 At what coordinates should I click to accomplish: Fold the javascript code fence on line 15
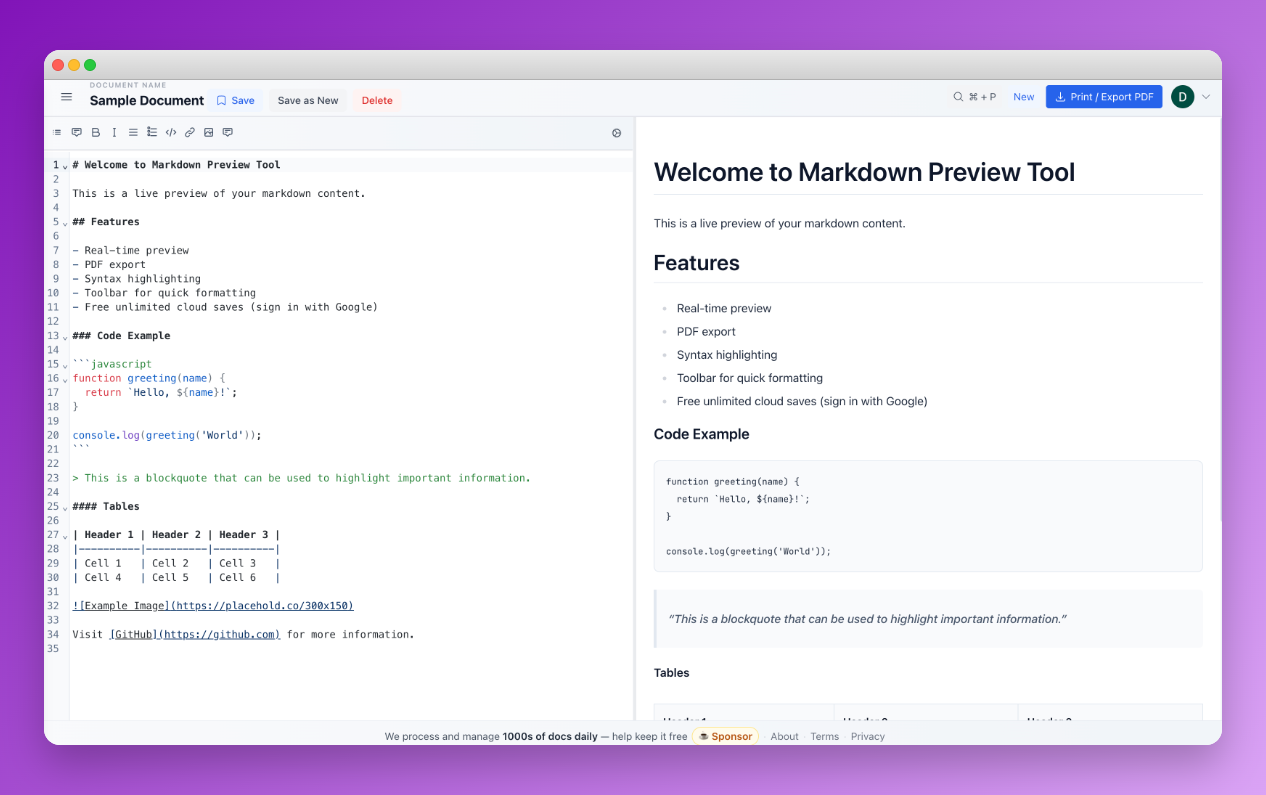point(65,365)
